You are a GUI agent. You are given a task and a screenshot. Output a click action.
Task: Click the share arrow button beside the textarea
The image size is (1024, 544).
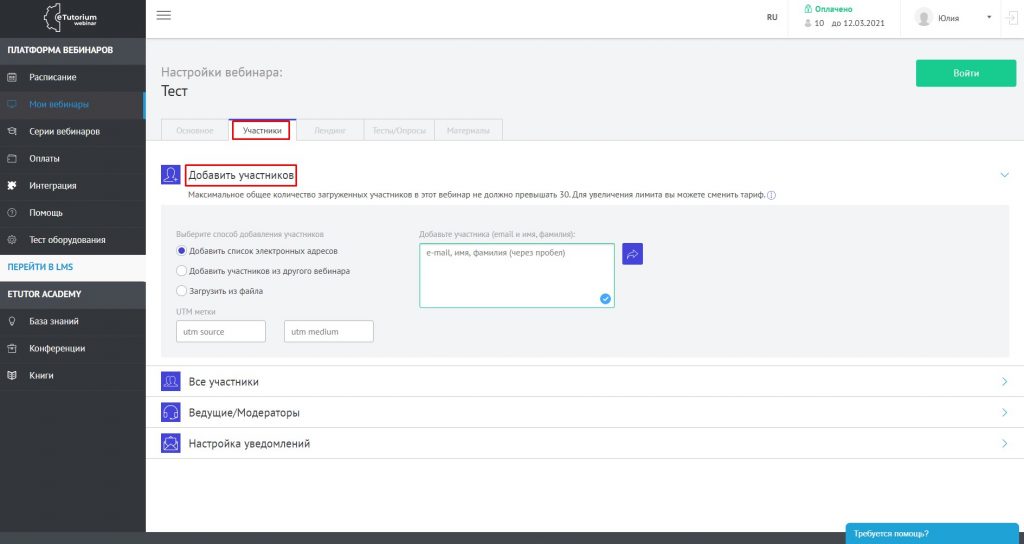632,254
